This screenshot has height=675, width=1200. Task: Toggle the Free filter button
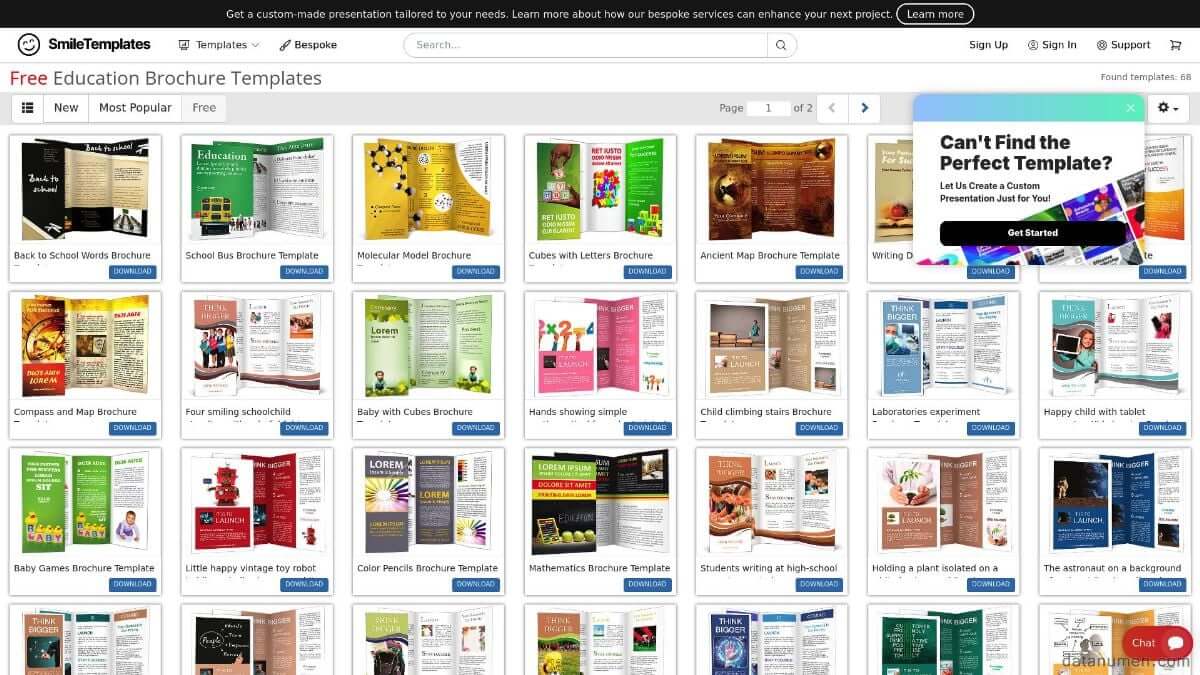204,108
